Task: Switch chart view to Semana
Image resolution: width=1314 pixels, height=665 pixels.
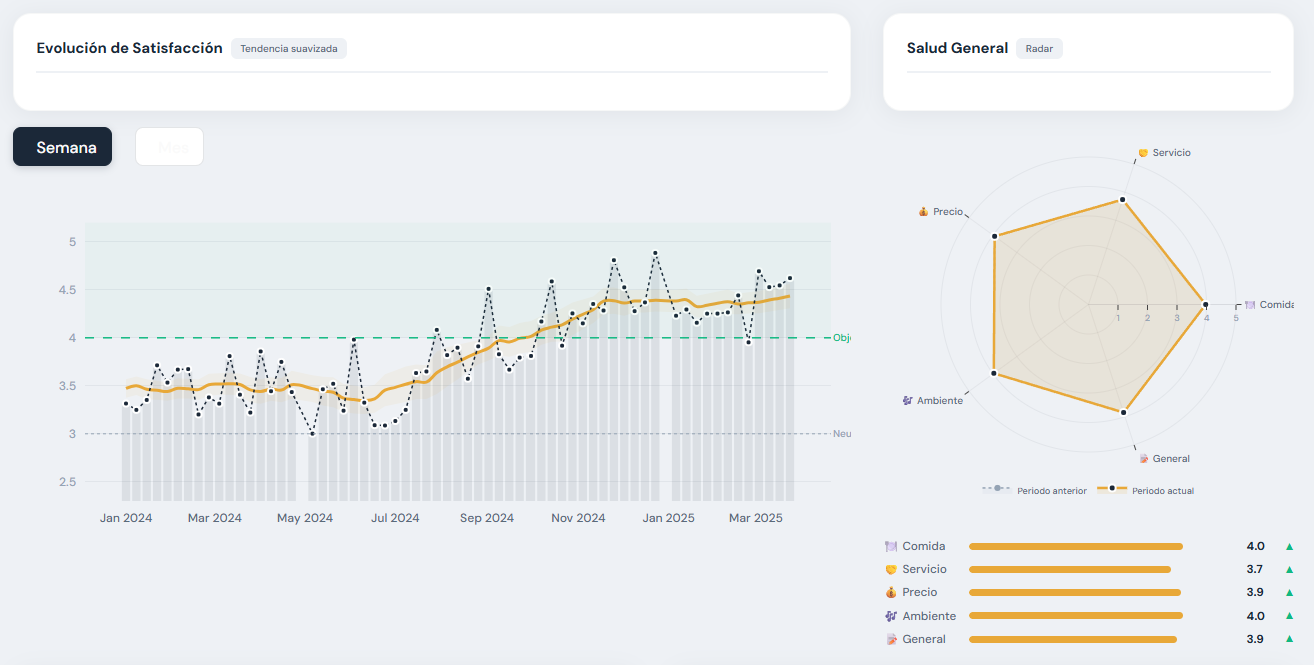Action: coord(63,147)
